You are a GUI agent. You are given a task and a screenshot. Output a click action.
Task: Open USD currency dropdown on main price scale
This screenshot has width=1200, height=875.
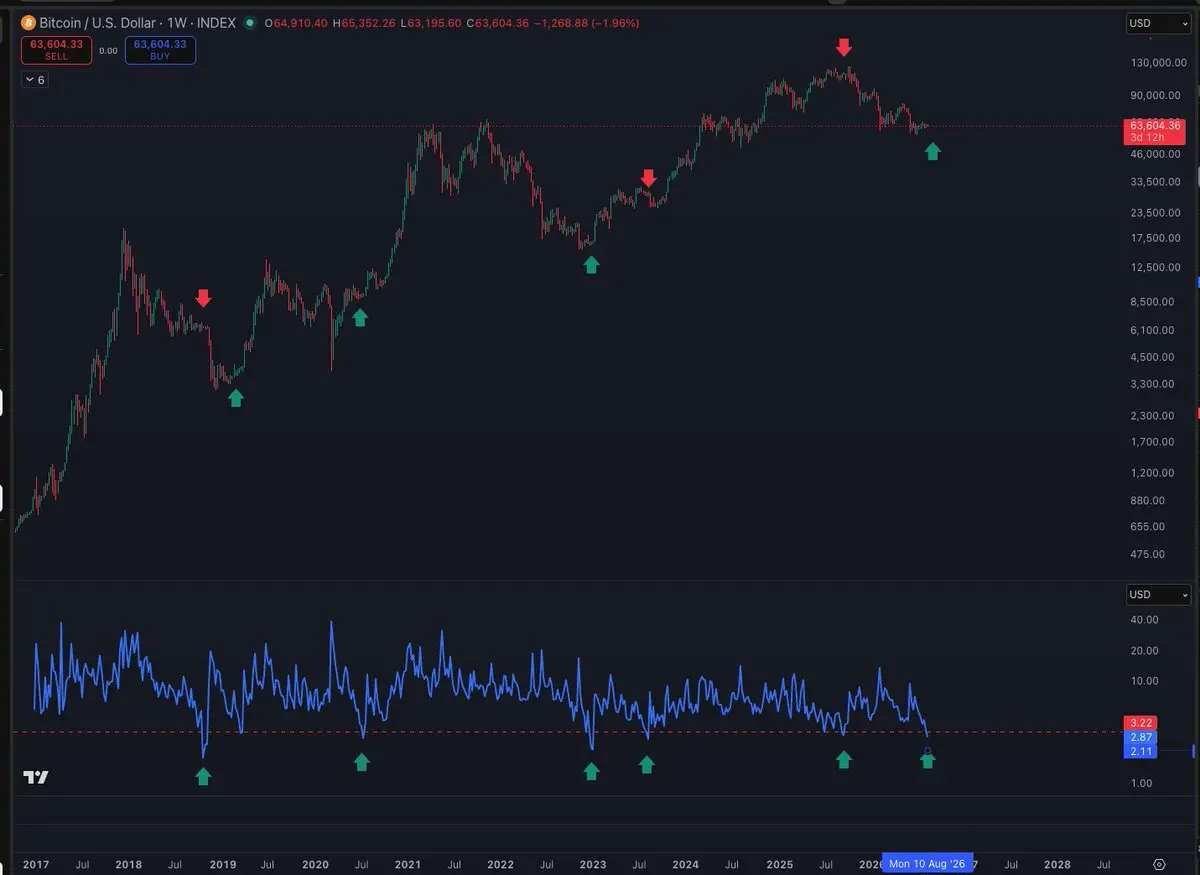tap(1158, 23)
